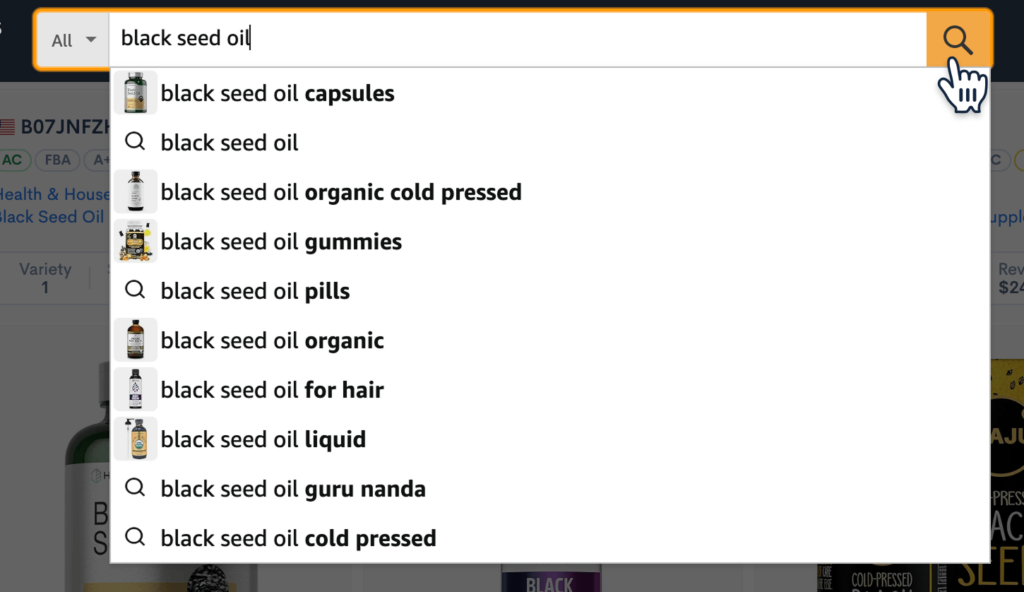Select the "black seed oil liquid" suggestion

point(264,438)
